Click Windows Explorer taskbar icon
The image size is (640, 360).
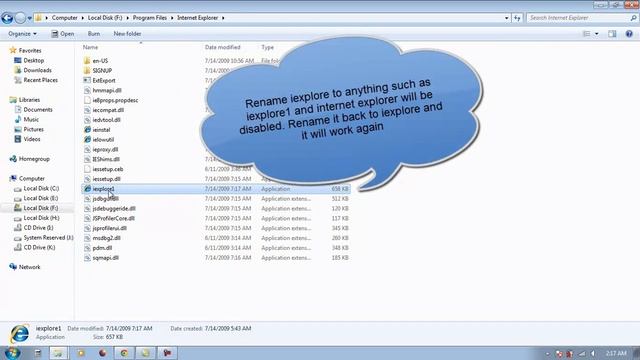coord(58,353)
